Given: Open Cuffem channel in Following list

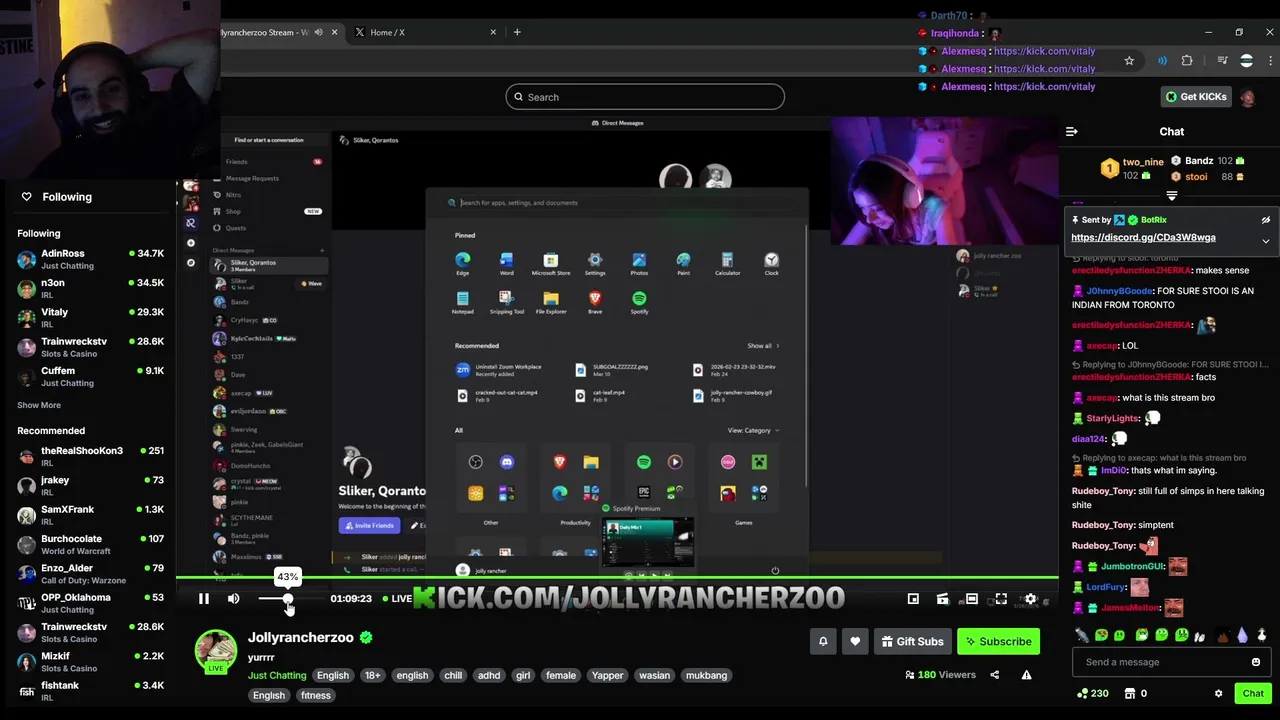Looking at the screenshot, I should click(90, 376).
